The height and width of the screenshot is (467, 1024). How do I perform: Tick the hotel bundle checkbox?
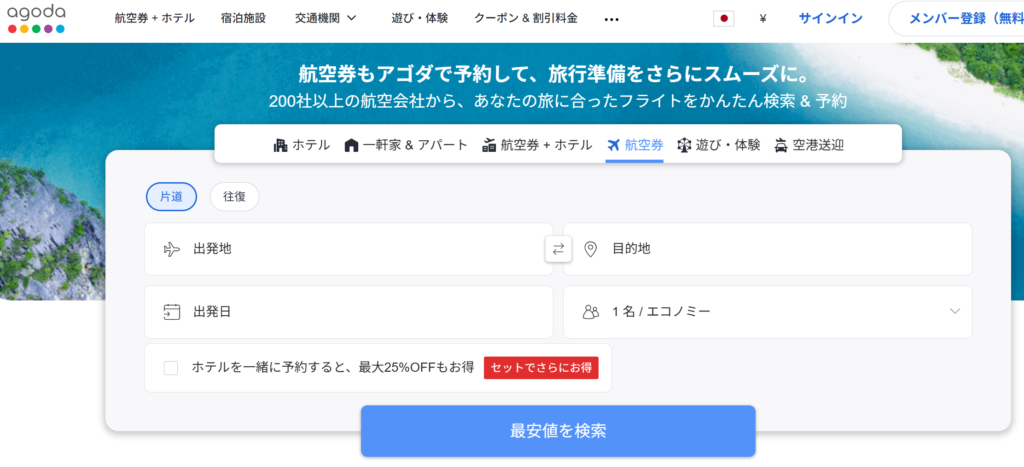pyautogui.click(x=171, y=368)
